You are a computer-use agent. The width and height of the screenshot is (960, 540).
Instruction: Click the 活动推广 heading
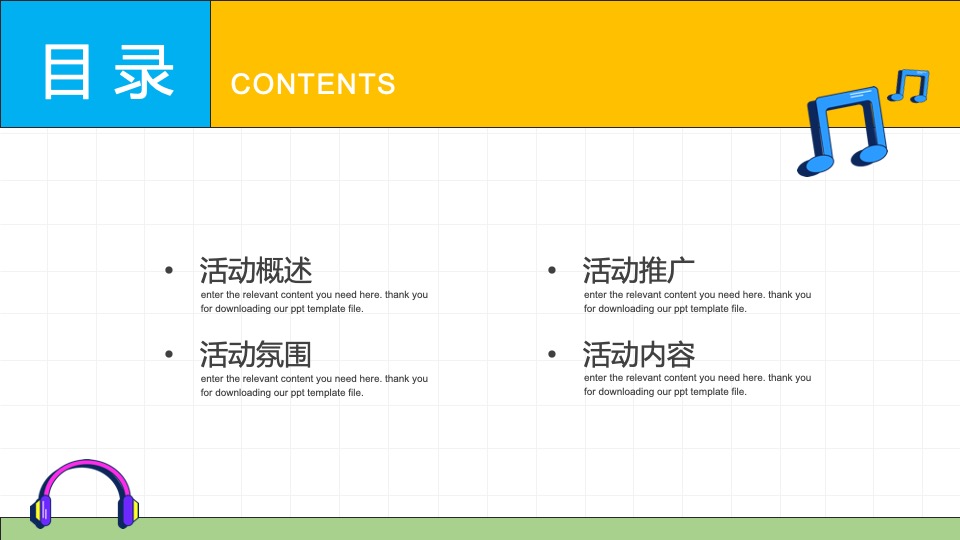pyautogui.click(x=639, y=270)
